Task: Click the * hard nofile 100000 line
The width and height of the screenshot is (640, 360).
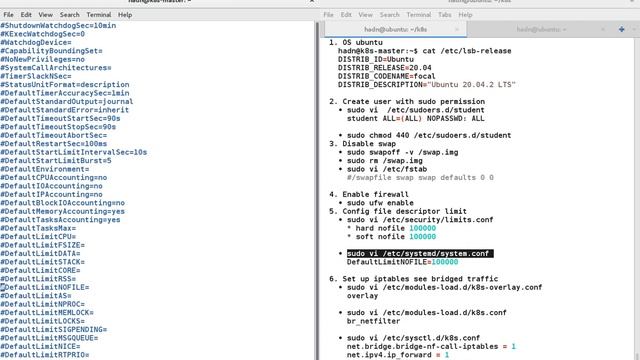Action: point(391,228)
